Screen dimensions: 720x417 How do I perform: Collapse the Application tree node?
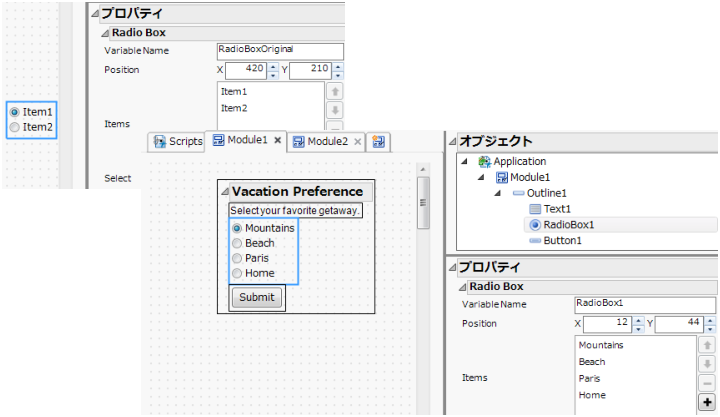pos(464,162)
